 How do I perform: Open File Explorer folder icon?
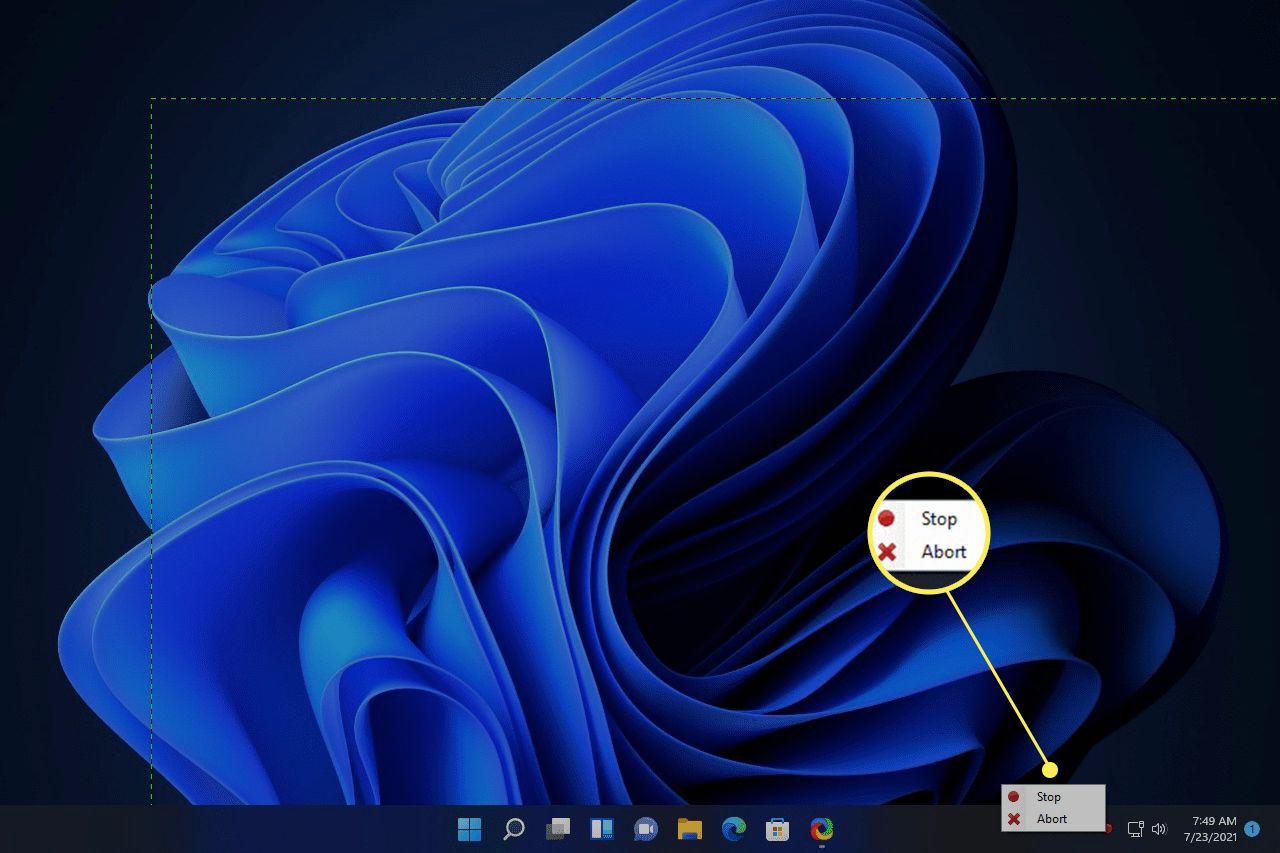coord(689,829)
